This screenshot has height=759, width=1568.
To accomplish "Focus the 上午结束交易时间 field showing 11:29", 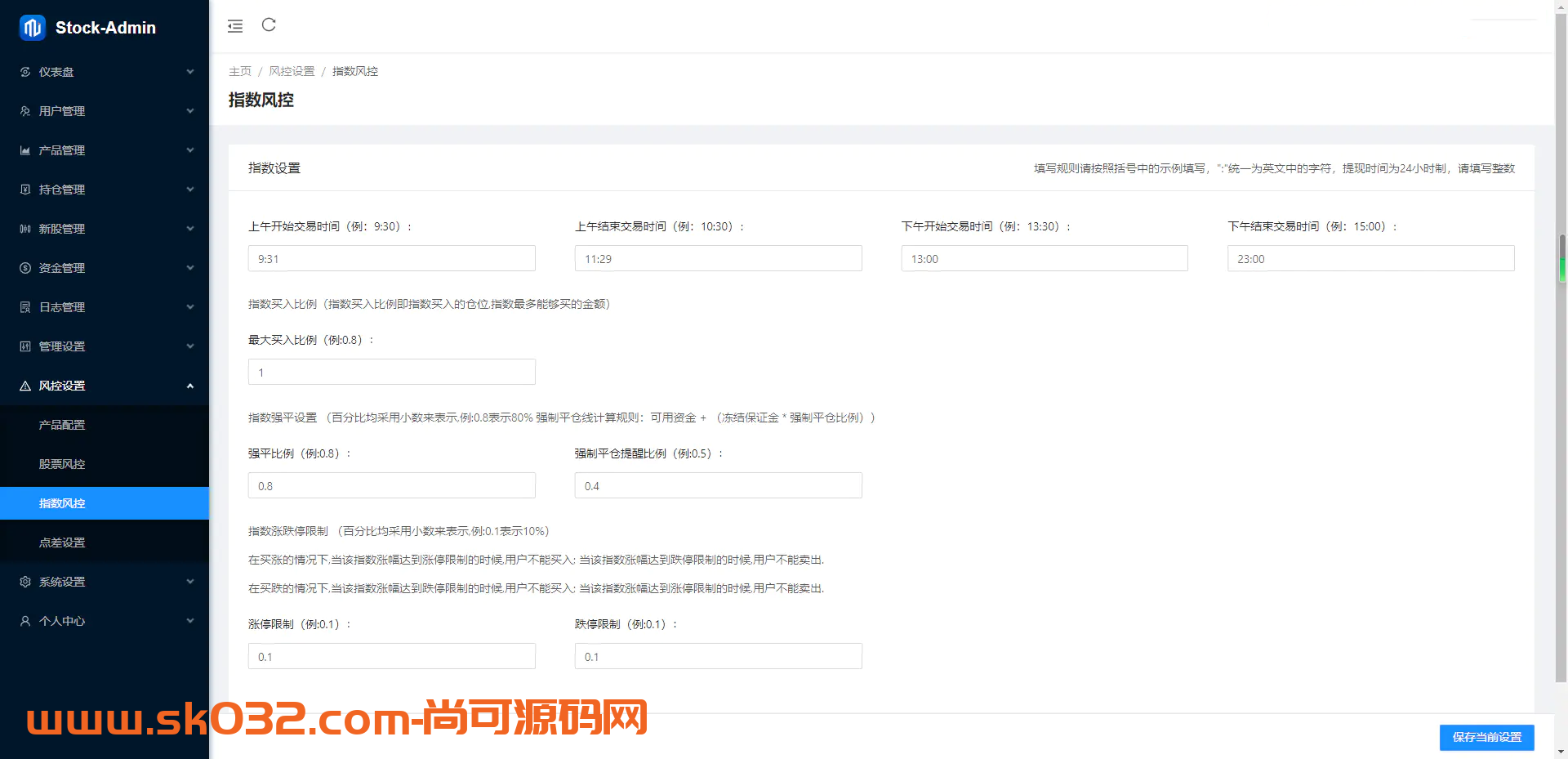I will pyautogui.click(x=719, y=258).
